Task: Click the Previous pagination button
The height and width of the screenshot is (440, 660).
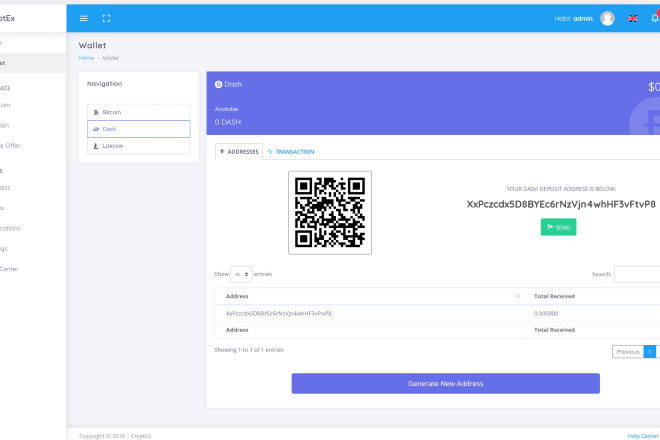Action: tap(628, 352)
